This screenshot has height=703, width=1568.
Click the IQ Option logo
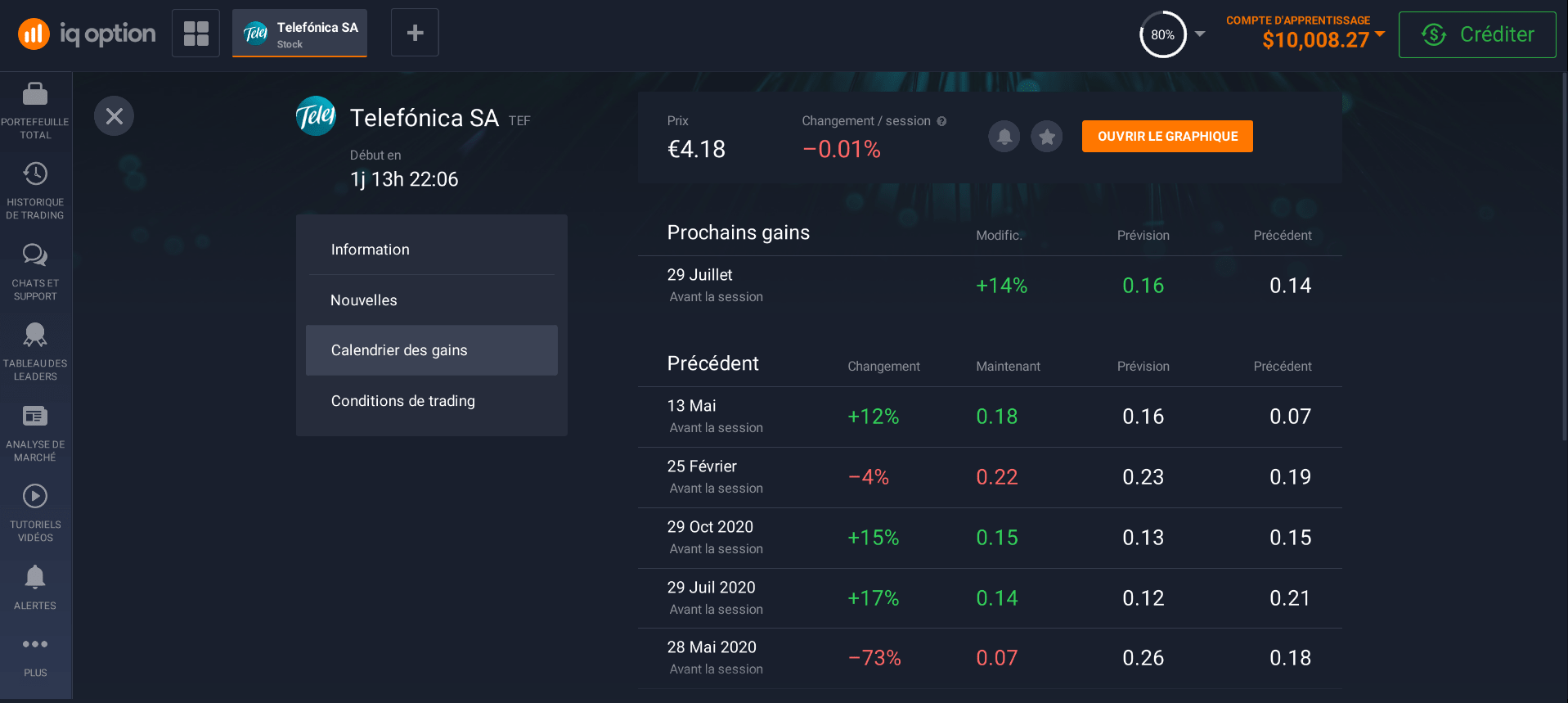point(87,34)
